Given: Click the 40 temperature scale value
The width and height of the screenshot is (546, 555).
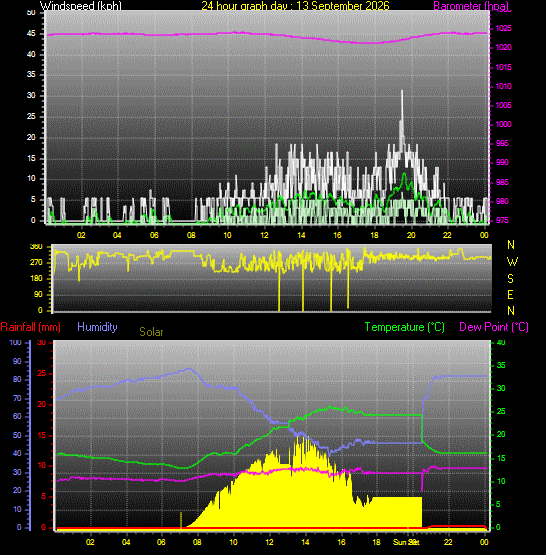Looking at the screenshot, I should click(501, 343).
